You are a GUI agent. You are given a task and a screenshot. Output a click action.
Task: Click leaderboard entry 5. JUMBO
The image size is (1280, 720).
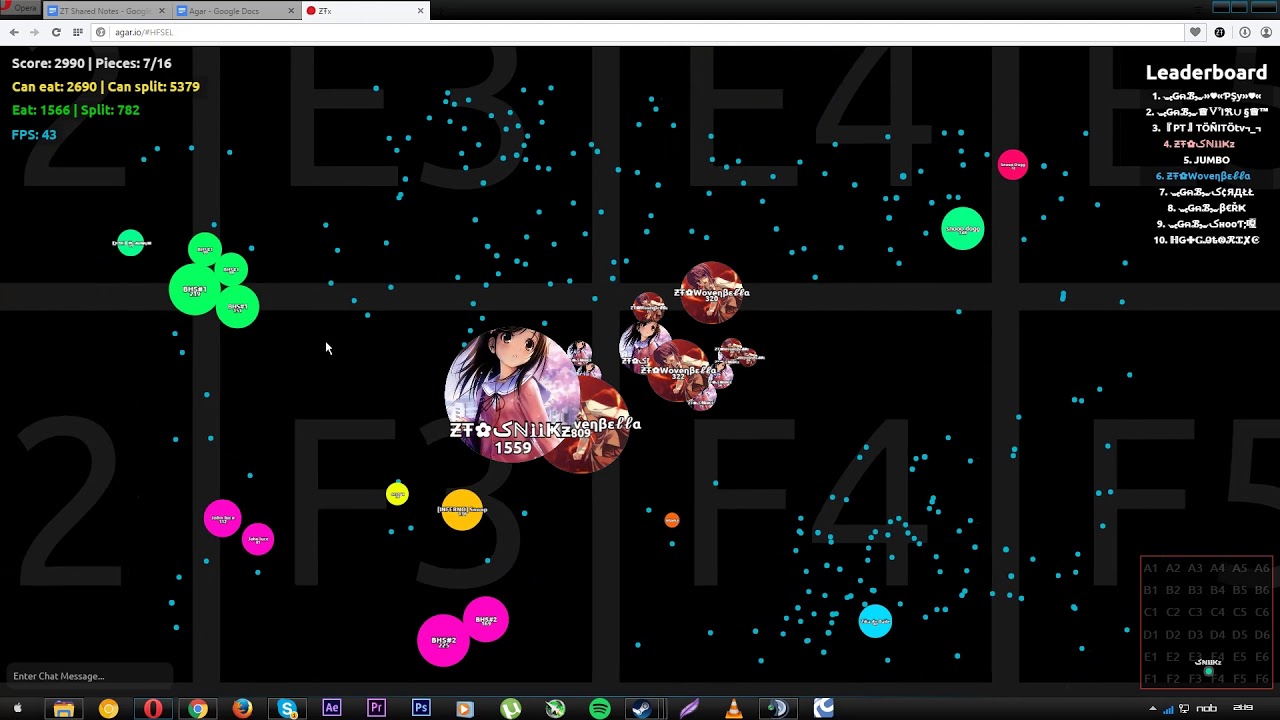coord(1206,160)
